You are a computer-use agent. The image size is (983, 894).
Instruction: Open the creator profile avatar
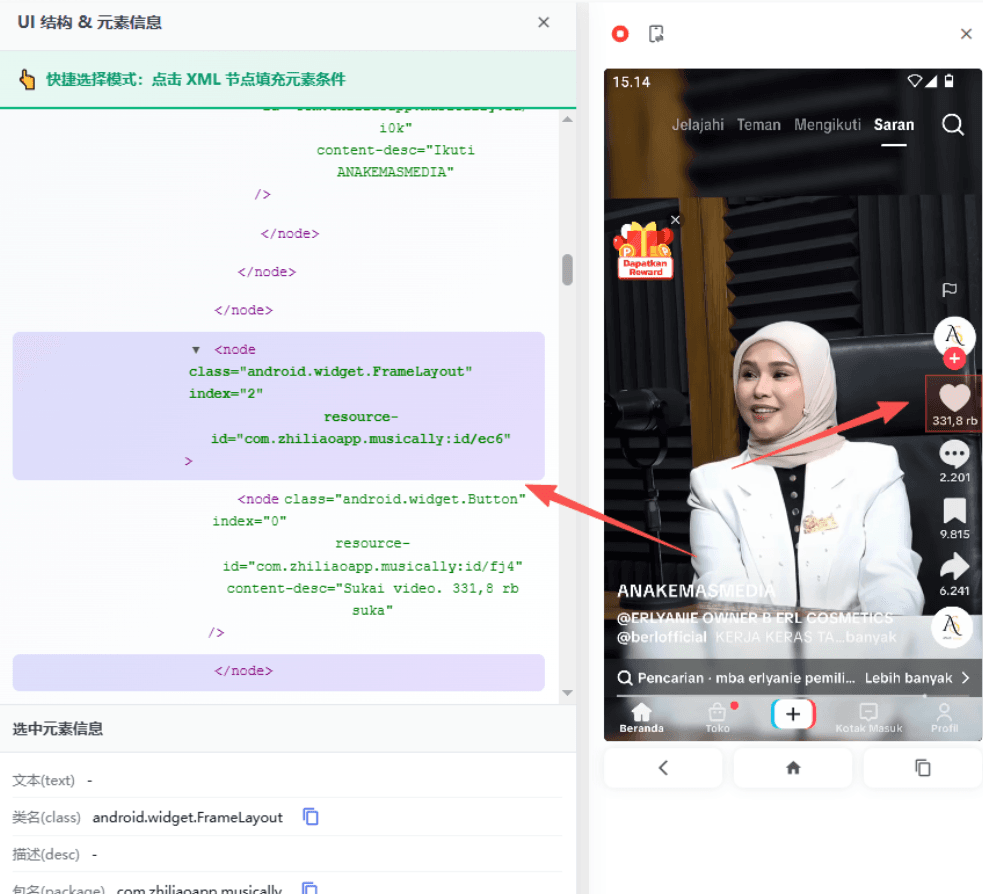954,336
